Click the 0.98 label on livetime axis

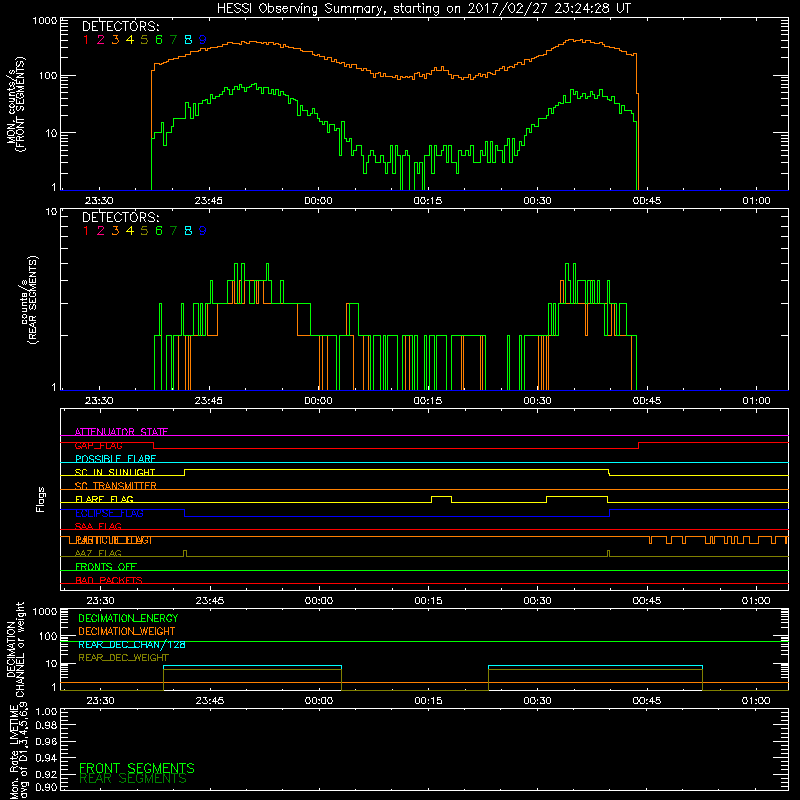(x=46, y=726)
